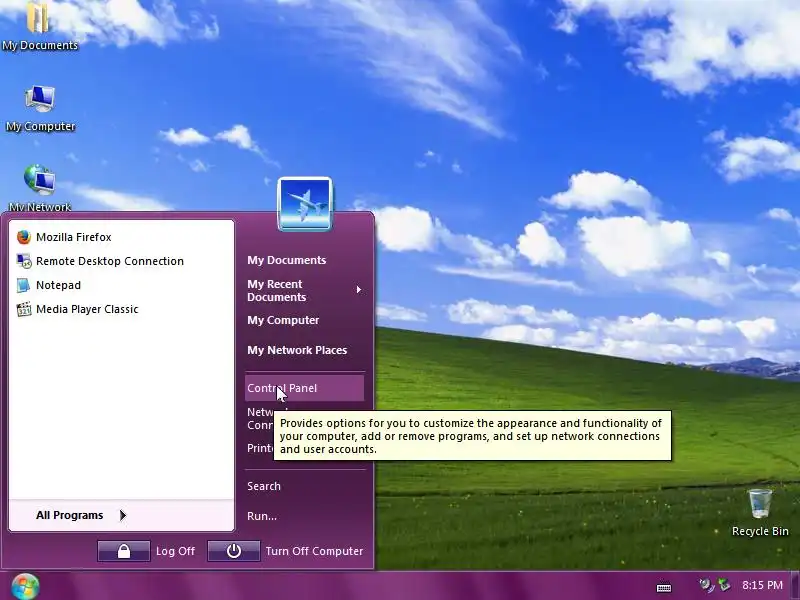Open the on-screen keyboard tray icon
Image resolution: width=800 pixels, height=600 pixels.
664,588
